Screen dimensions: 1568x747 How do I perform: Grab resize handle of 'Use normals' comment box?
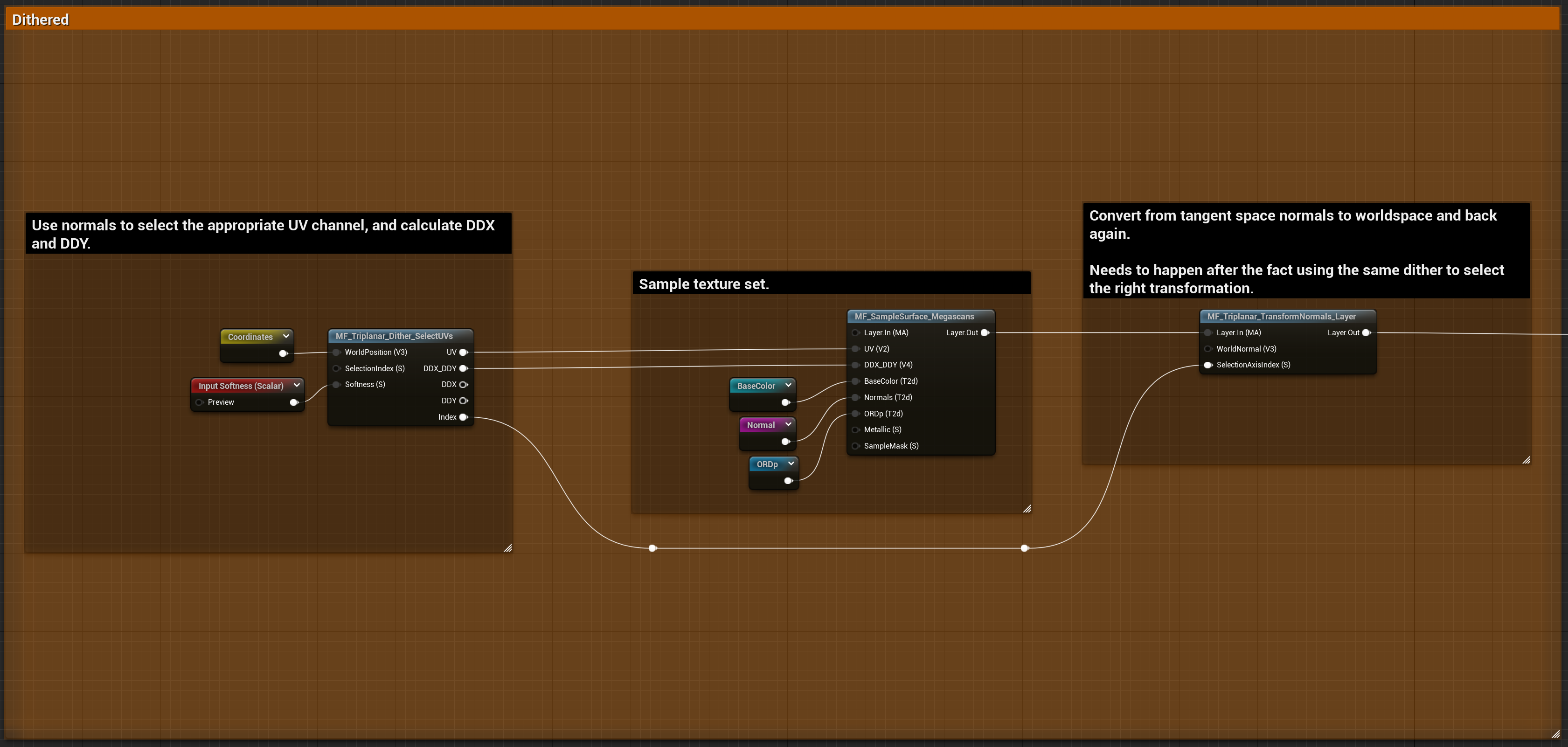click(x=507, y=548)
